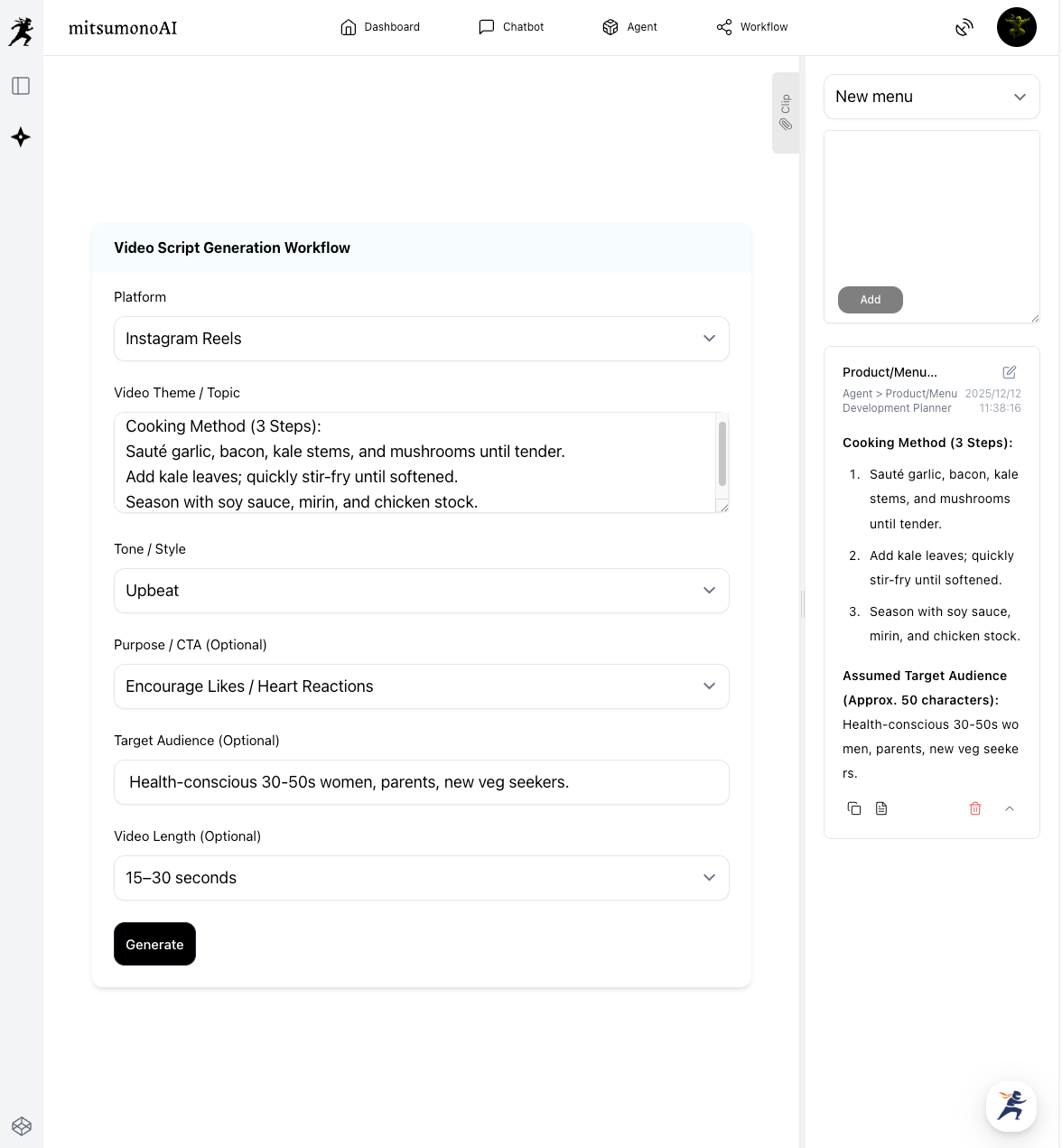Click the mitsumonoAI brand title
Screen dimensions: 1062x1148
pos(123,28)
